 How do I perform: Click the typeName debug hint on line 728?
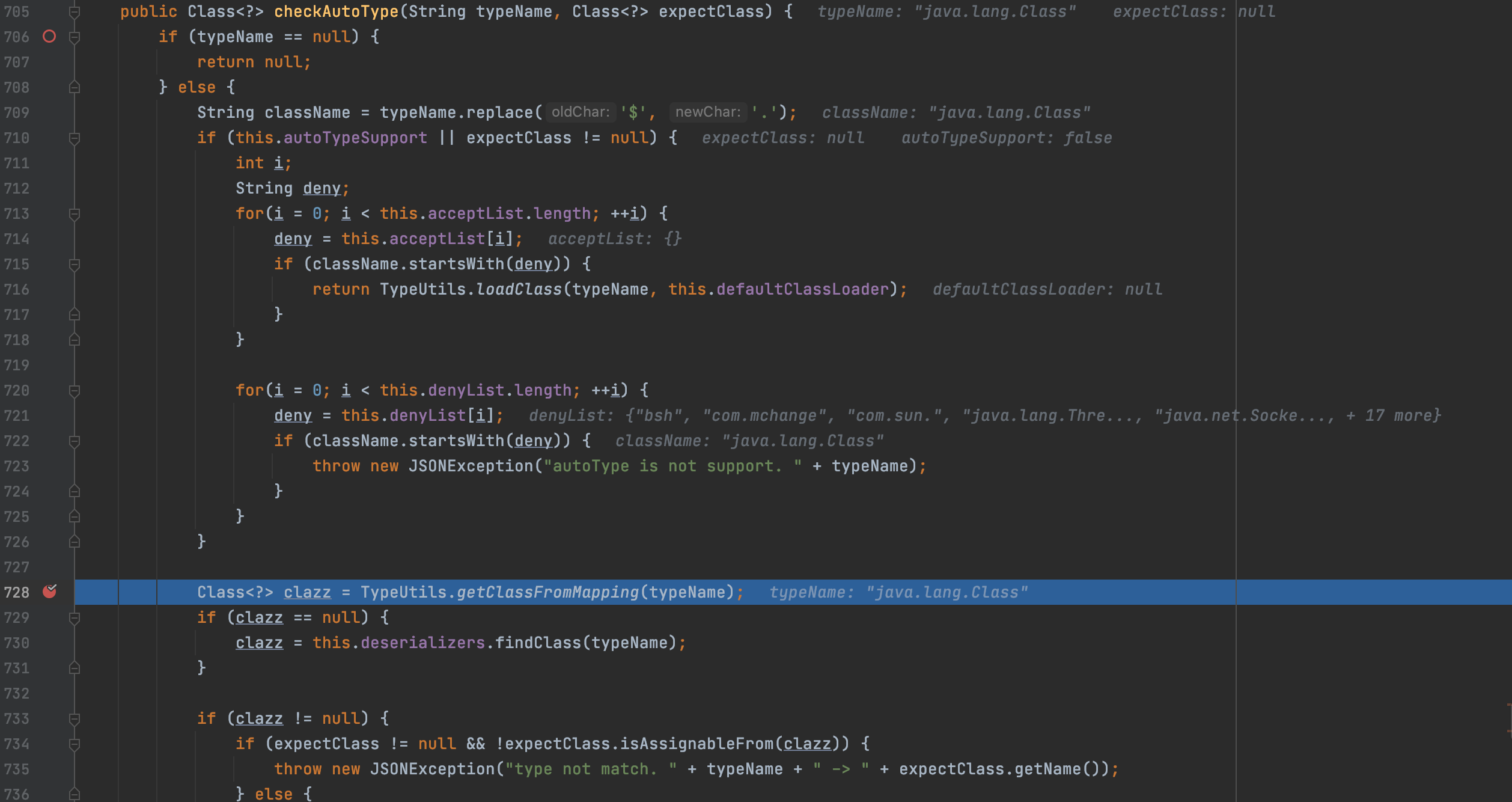[x=898, y=592]
